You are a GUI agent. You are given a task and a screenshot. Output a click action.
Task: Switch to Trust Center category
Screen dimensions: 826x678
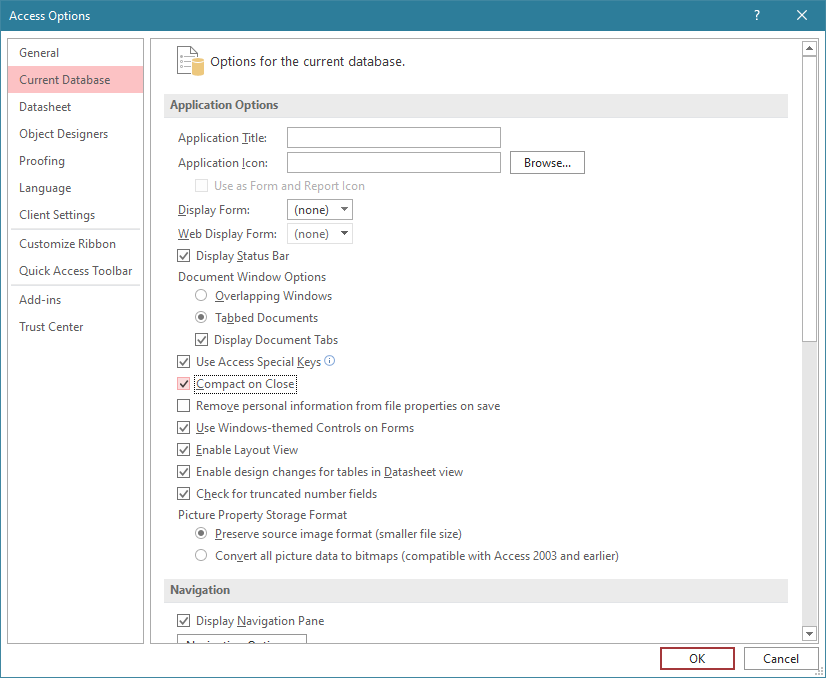pyautogui.click(x=51, y=327)
